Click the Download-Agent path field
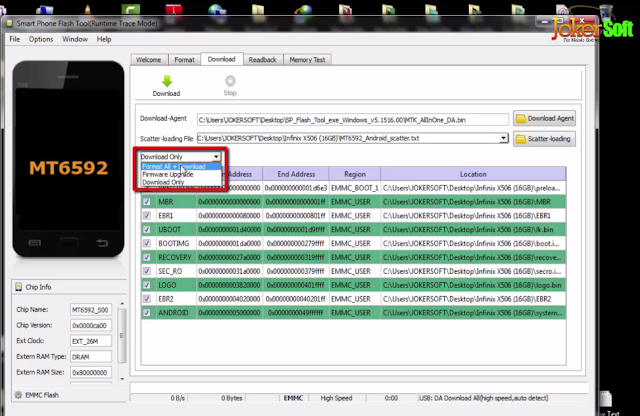Viewport: 640px width, 416px height. 353,120
